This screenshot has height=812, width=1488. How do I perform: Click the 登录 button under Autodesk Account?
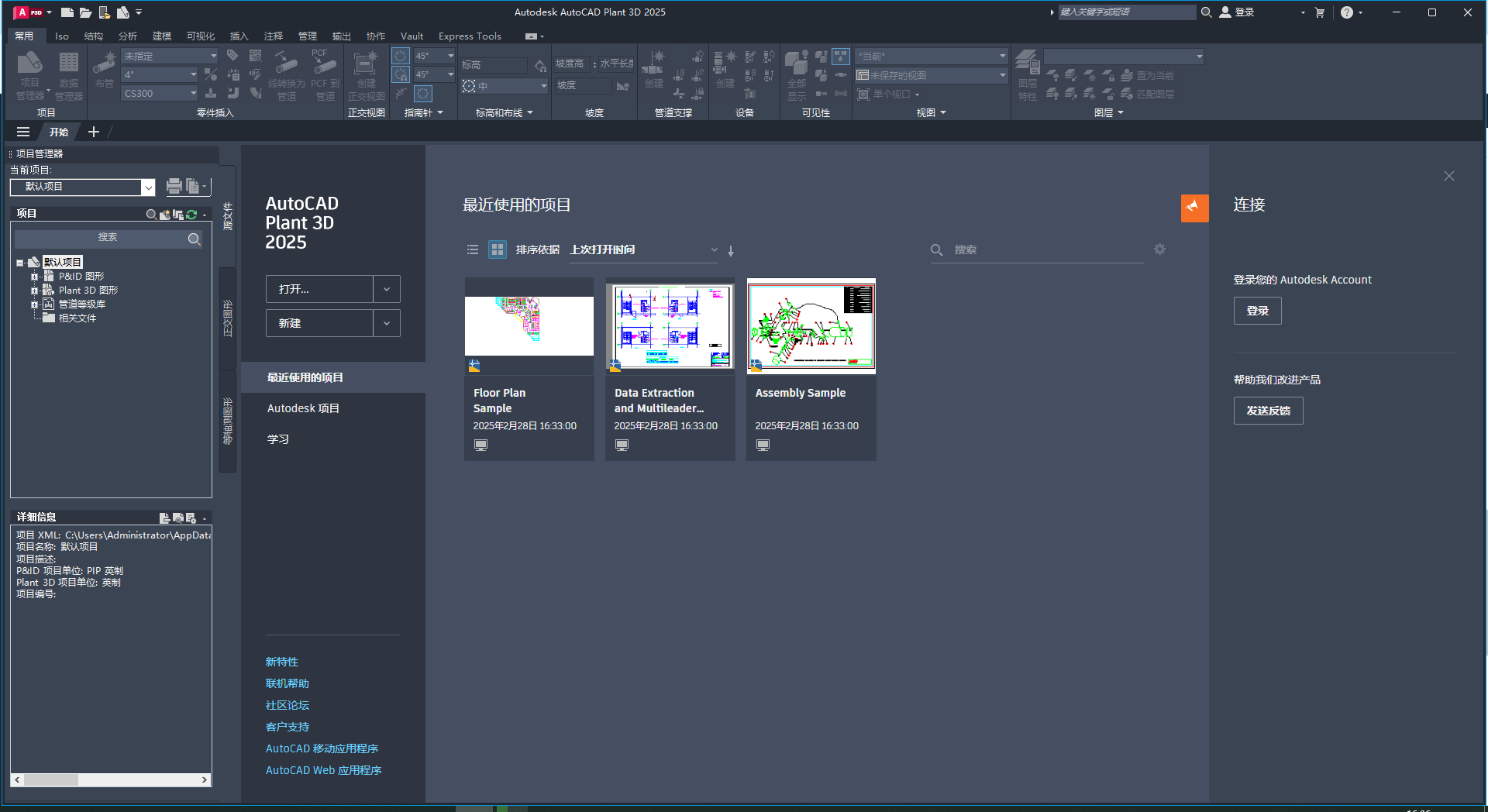(1257, 311)
